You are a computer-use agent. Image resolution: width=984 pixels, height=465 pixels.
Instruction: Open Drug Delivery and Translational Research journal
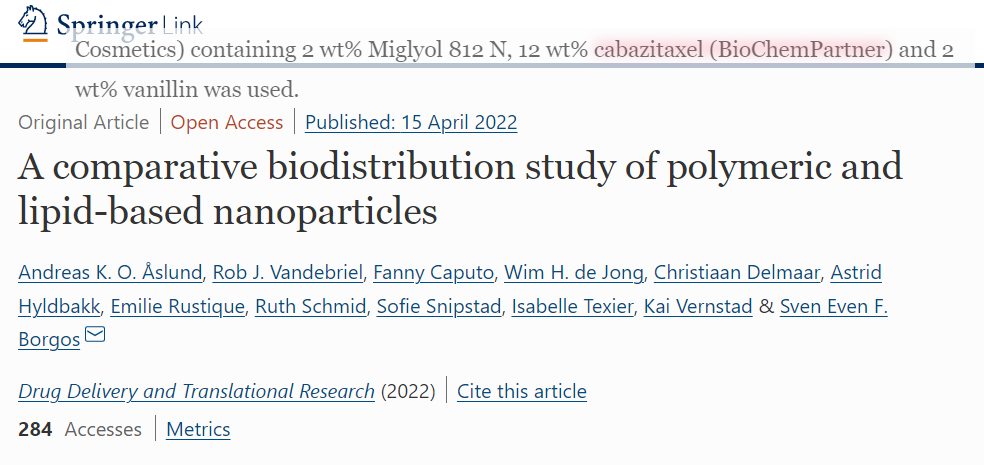(x=196, y=392)
